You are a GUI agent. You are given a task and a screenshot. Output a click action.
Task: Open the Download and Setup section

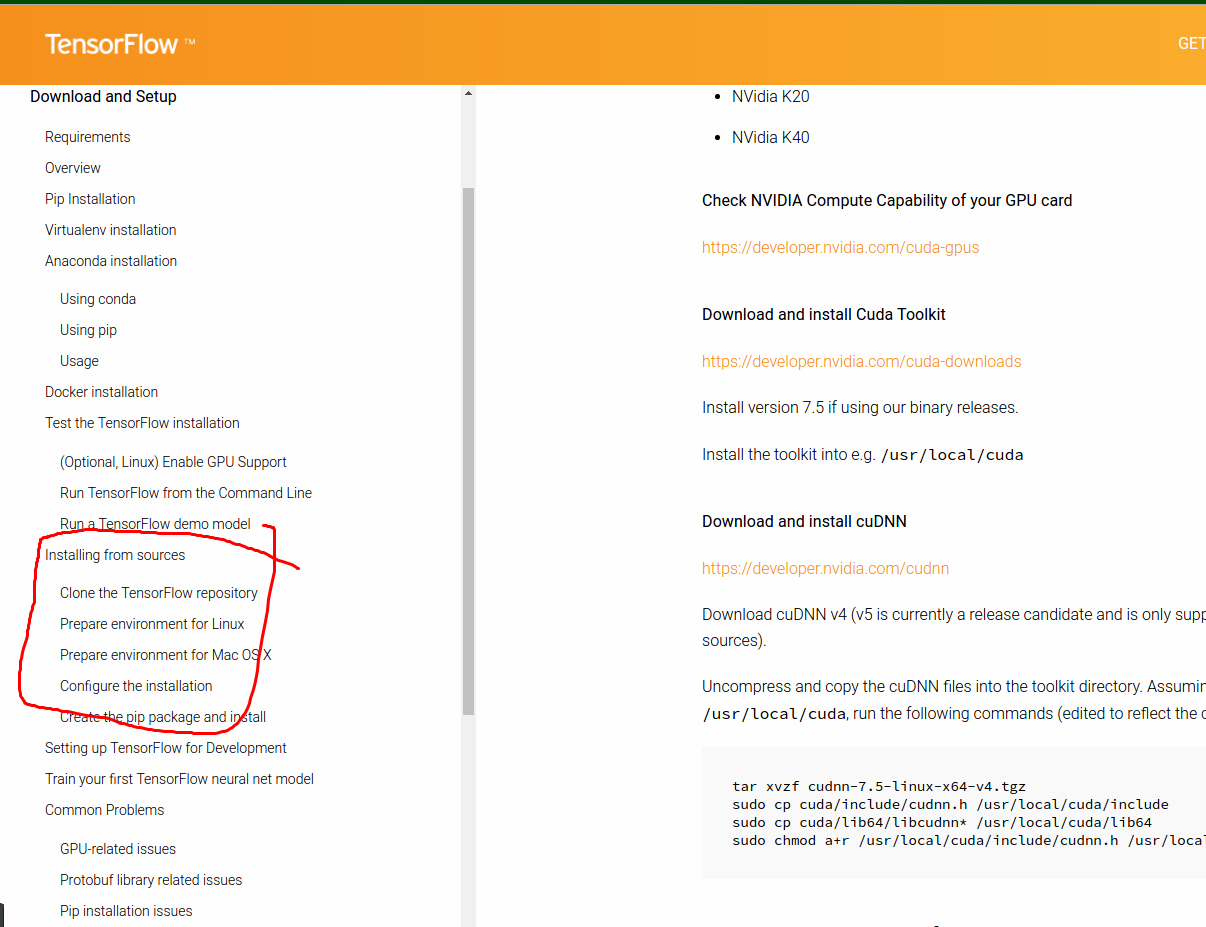[103, 96]
